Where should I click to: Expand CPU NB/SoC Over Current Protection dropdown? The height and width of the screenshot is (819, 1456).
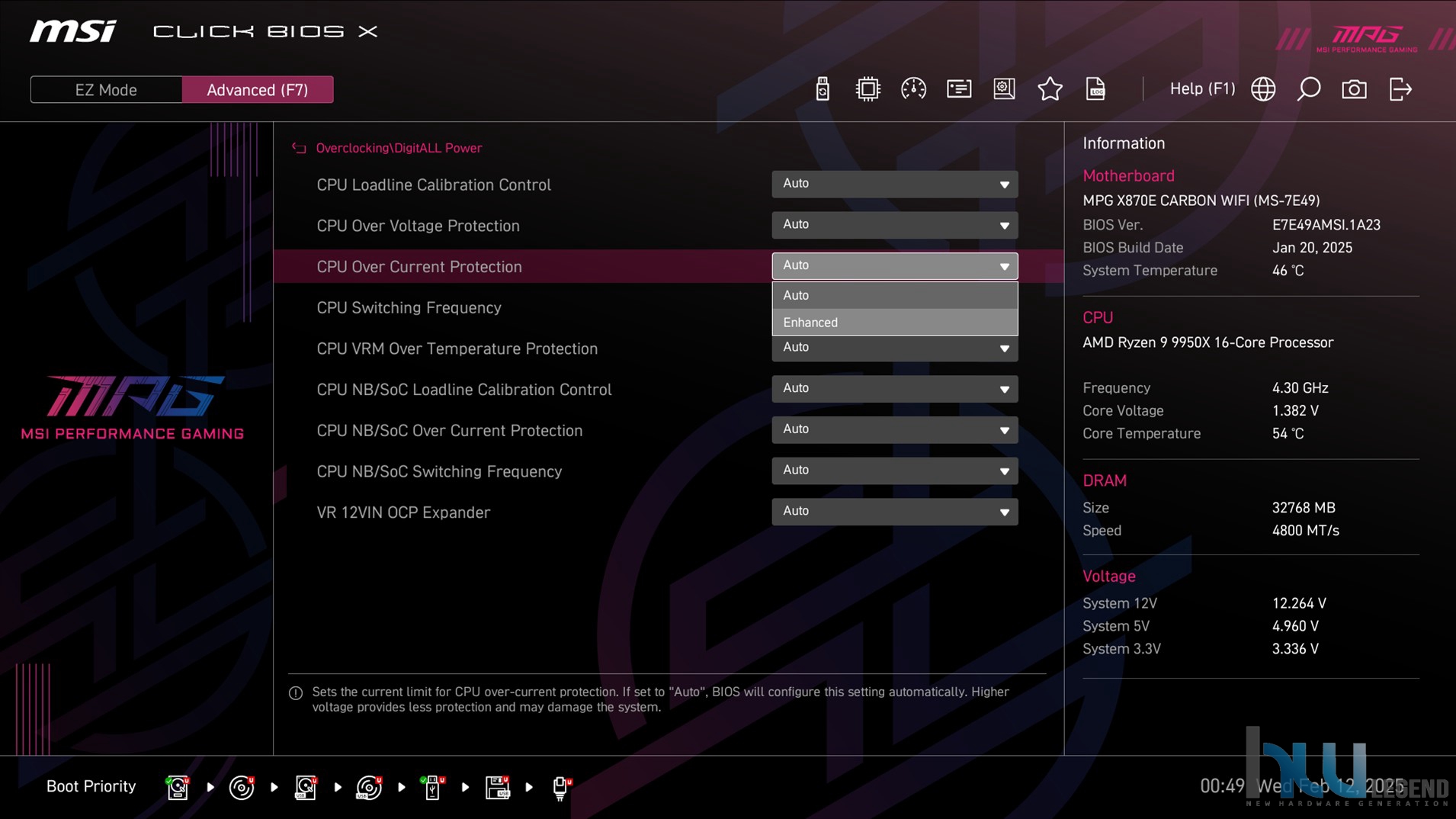(894, 430)
